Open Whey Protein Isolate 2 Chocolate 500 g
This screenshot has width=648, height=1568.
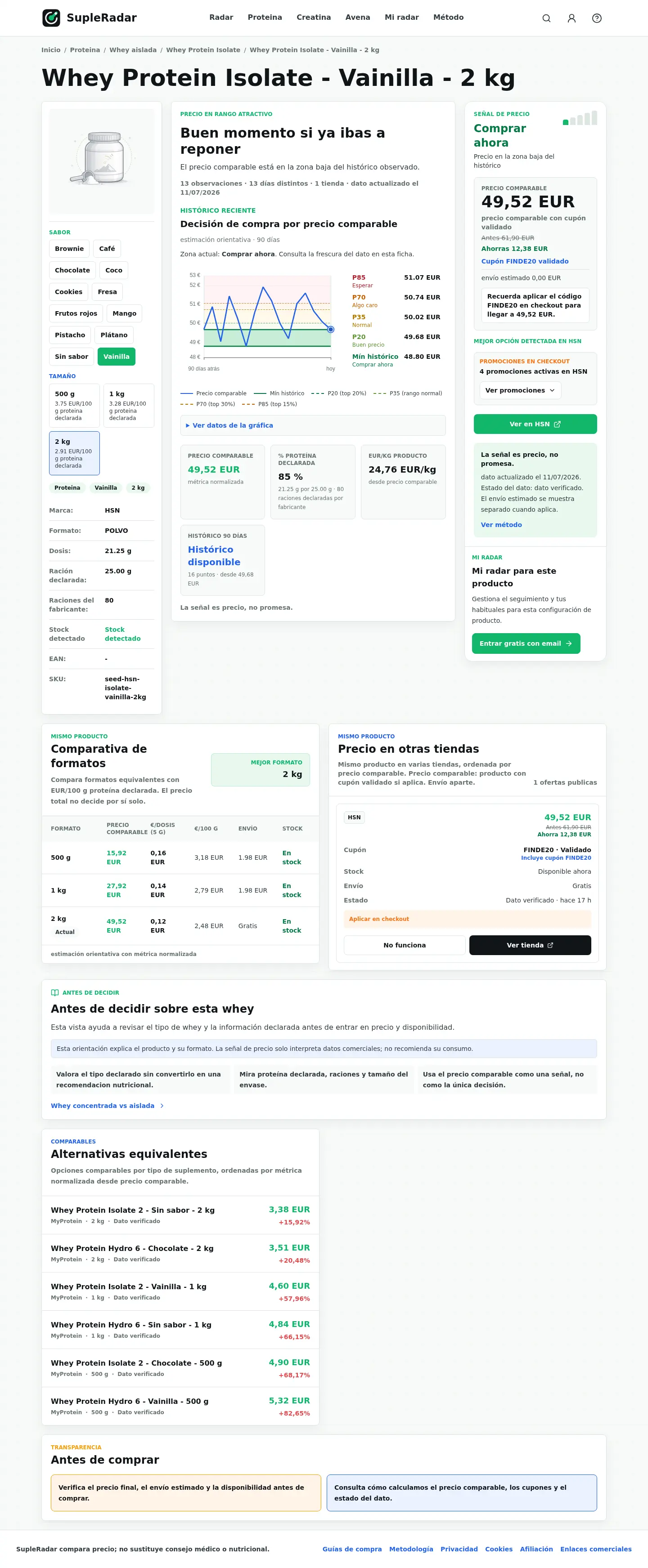[x=180, y=1368]
